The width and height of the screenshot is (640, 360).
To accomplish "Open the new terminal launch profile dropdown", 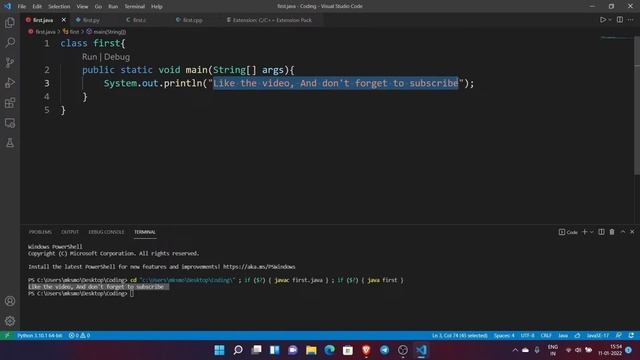I will tap(592, 232).
